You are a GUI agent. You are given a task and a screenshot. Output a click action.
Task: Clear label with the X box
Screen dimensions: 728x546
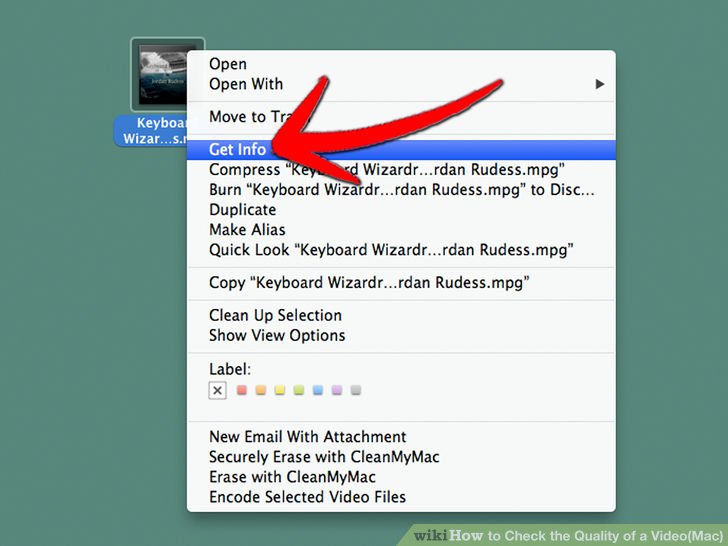[x=217, y=390]
